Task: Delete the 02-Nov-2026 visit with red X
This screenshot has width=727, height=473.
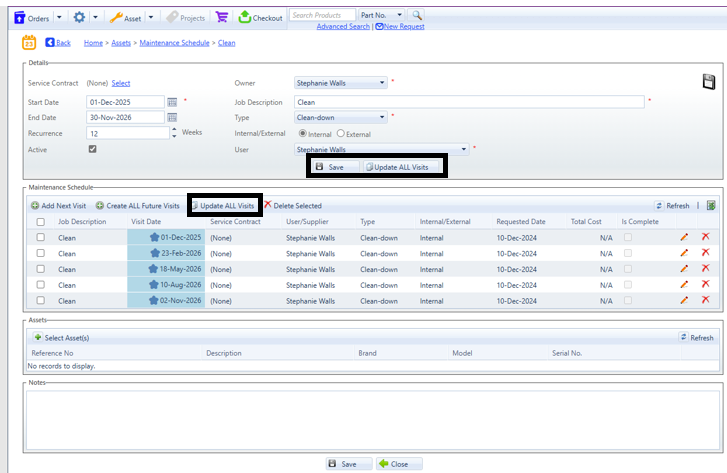Action: pyautogui.click(x=706, y=300)
